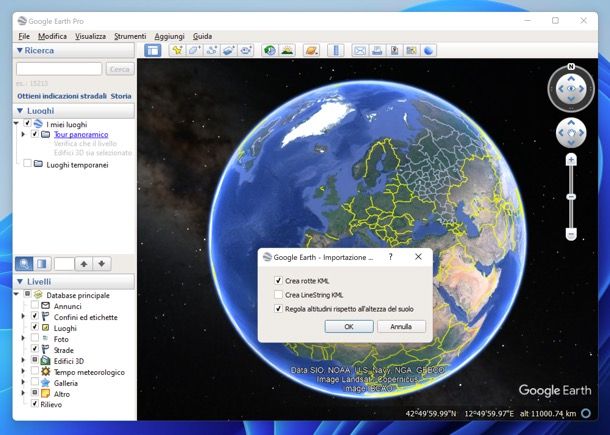
Task: Open the File menu
Action: click(x=24, y=36)
